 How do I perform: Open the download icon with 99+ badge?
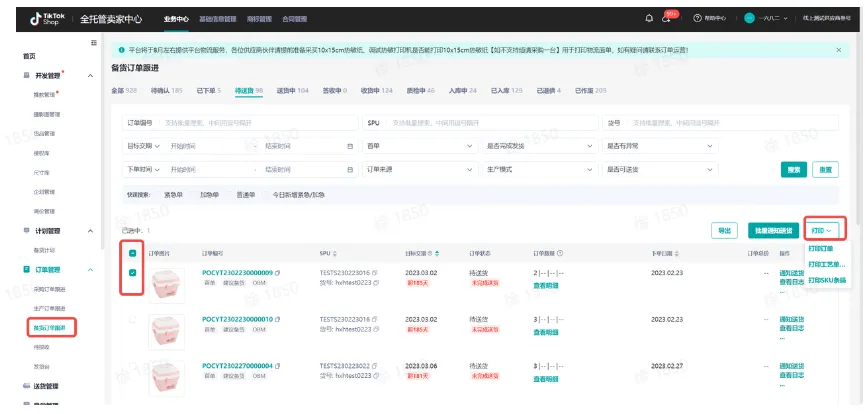coord(666,19)
